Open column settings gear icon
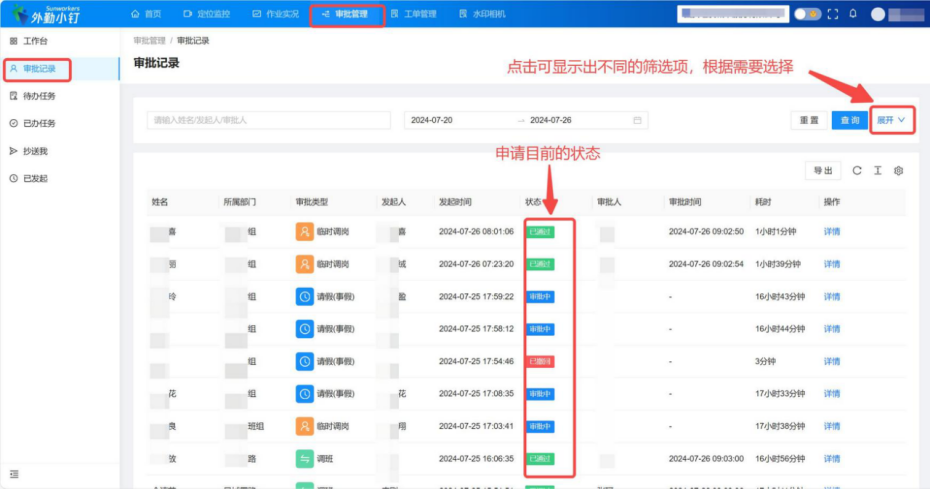Screen dimensions: 931x490 [x=898, y=170]
